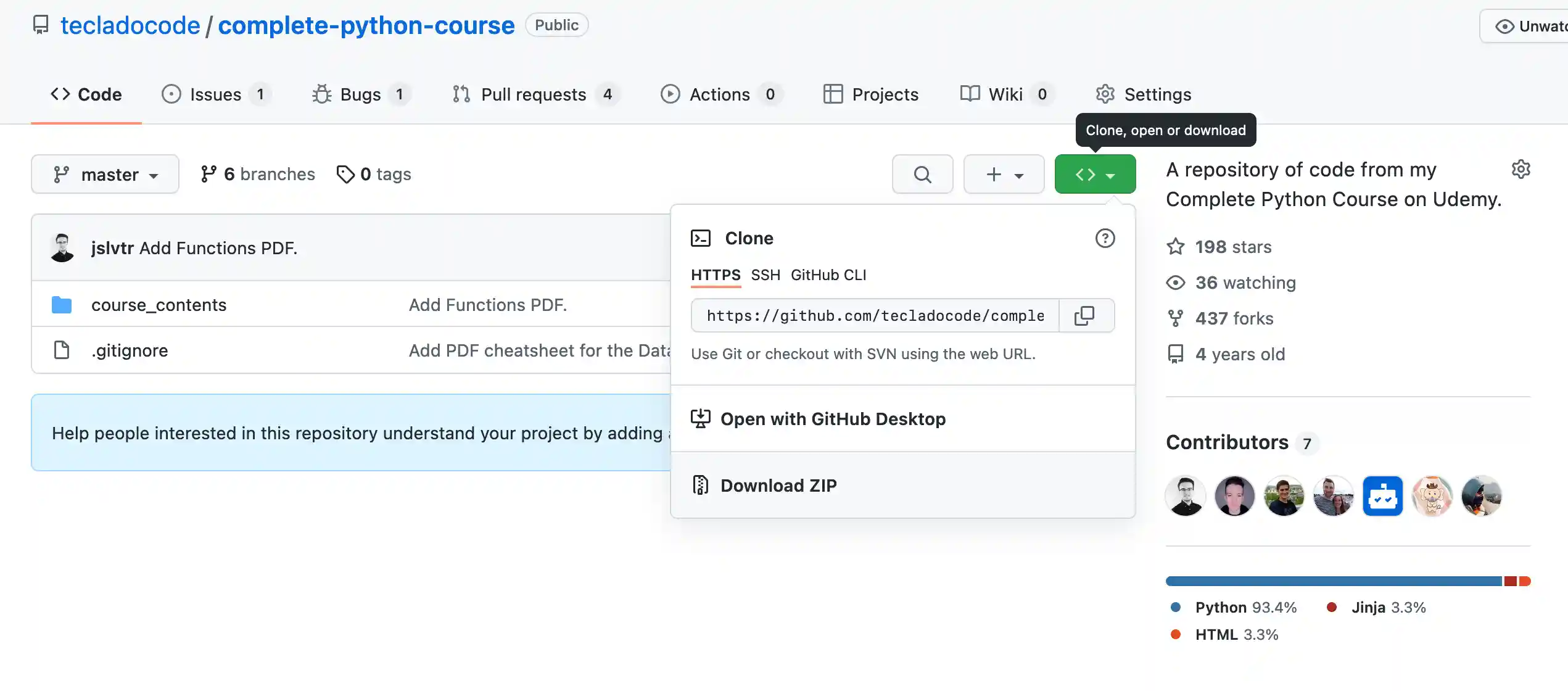Open the Actions tab
Image resolution: width=1568 pixels, height=691 pixels.
click(x=720, y=94)
